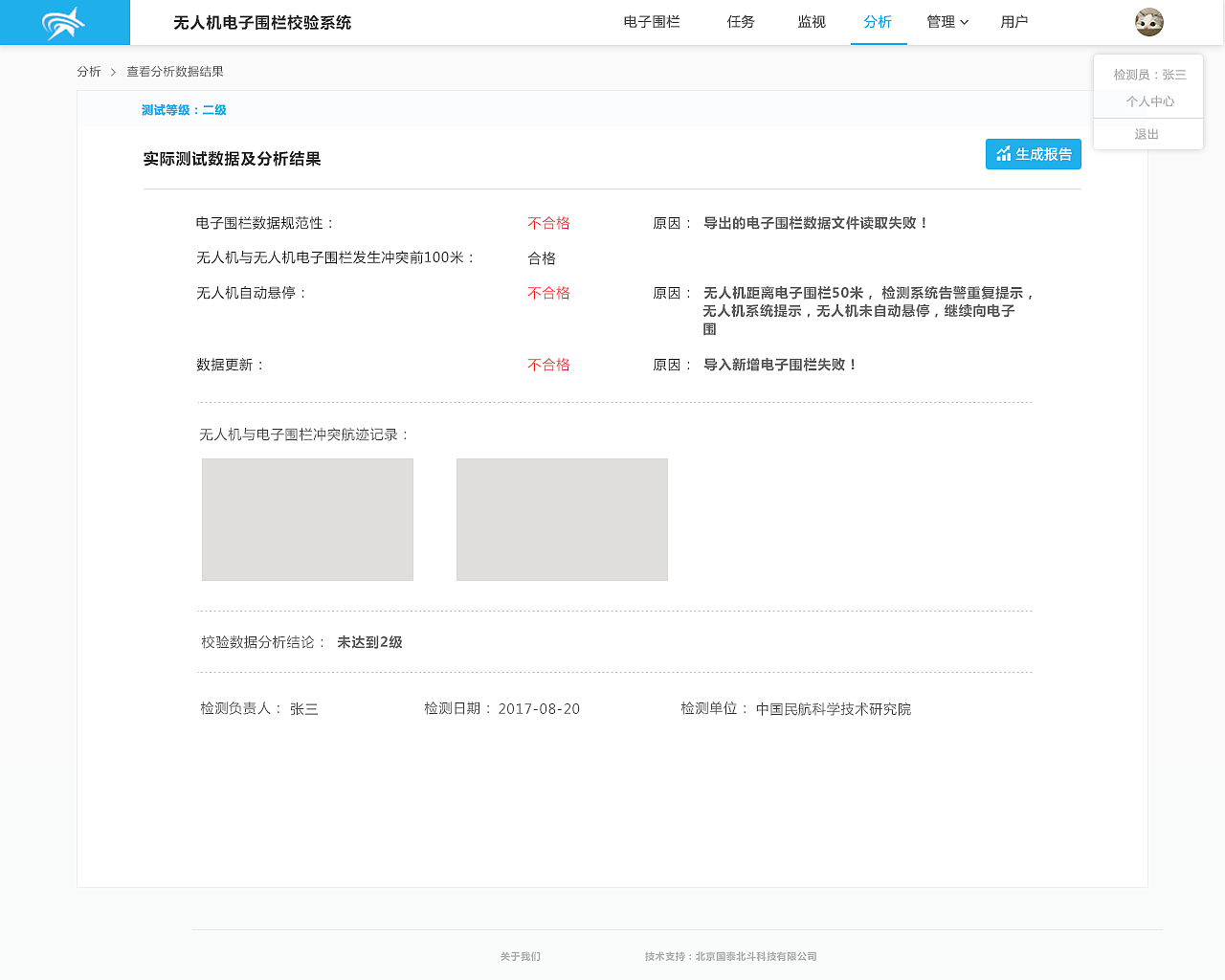This screenshot has height=980, width=1225.
Task: Open the 任务 navigation menu
Action: (x=740, y=21)
